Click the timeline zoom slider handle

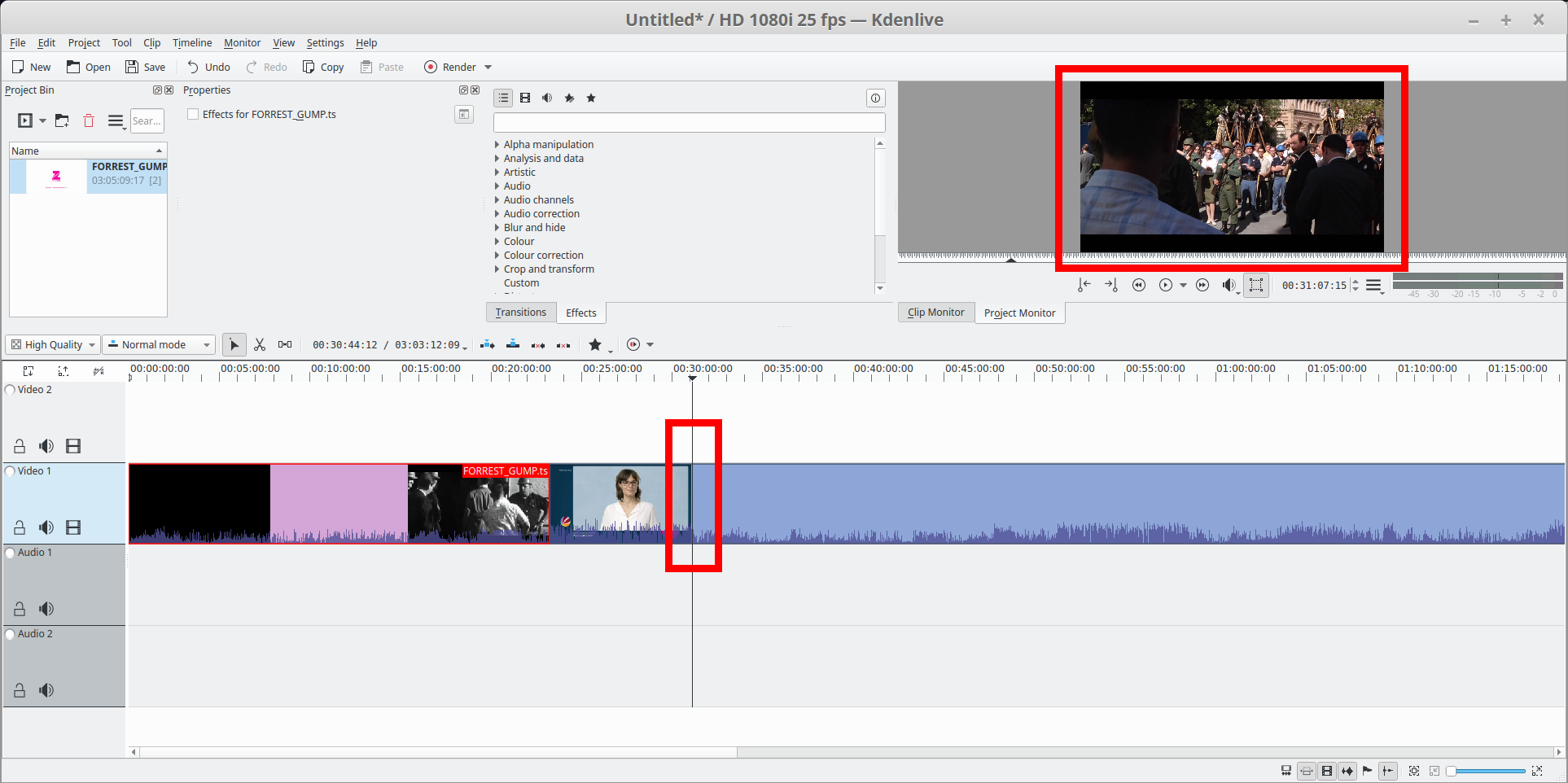(1451, 771)
